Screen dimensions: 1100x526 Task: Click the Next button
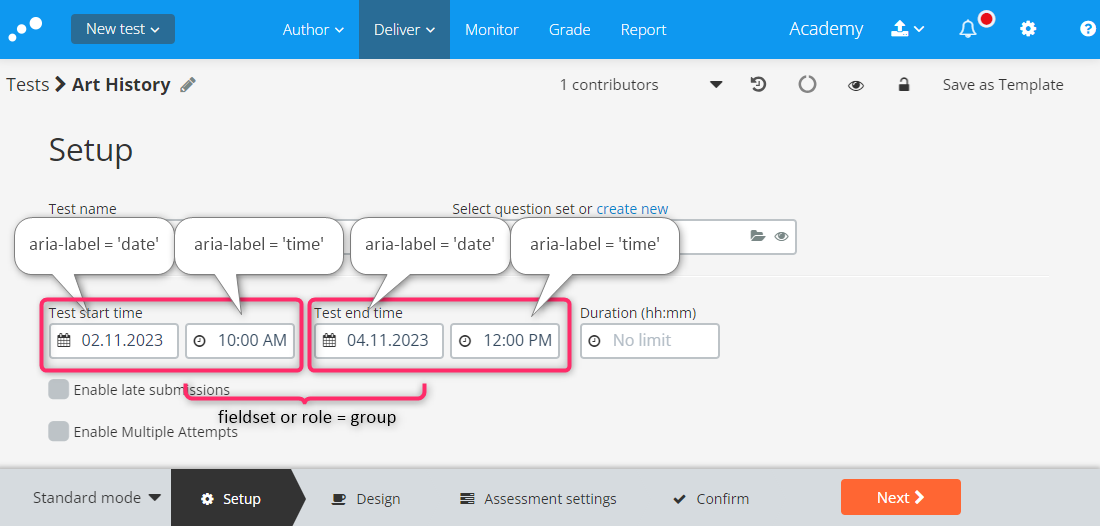pyautogui.click(x=901, y=497)
